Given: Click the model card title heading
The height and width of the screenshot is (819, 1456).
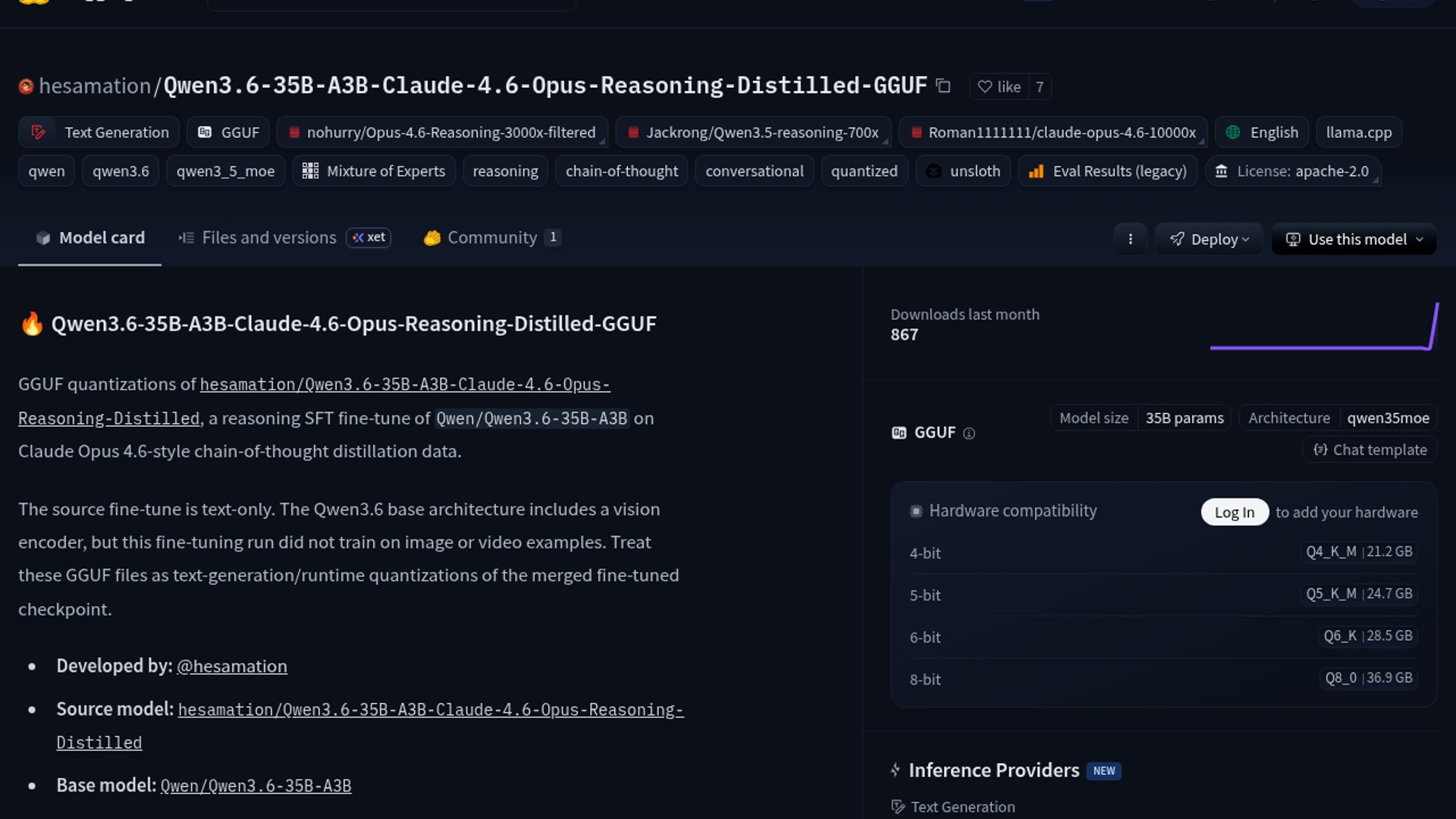Looking at the screenshot, I should point(353,325).
